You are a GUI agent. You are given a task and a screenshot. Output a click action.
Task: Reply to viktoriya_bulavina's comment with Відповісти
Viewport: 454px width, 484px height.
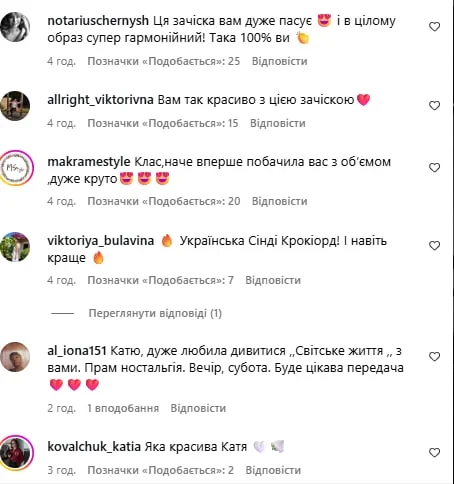[x=273, y=280]
